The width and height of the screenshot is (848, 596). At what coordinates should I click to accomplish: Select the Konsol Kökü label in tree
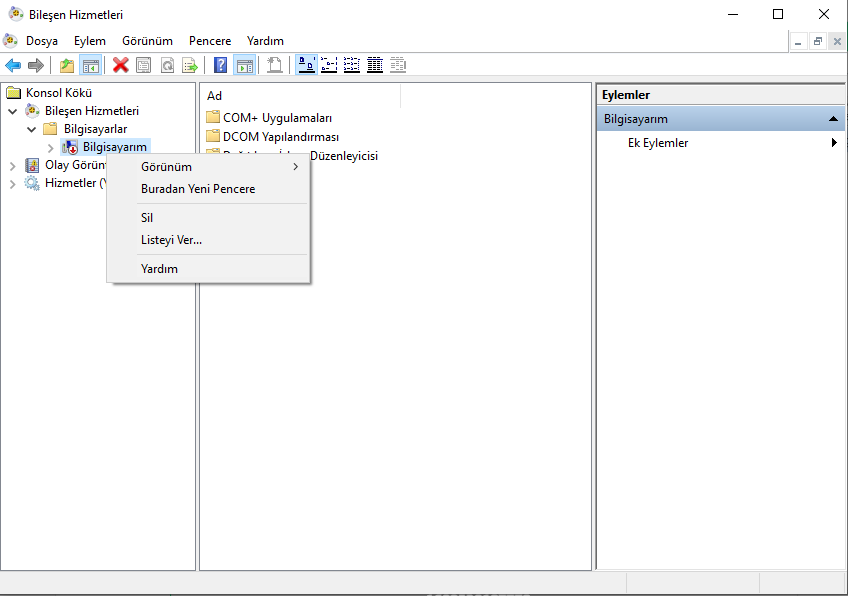tap(59, 93)
